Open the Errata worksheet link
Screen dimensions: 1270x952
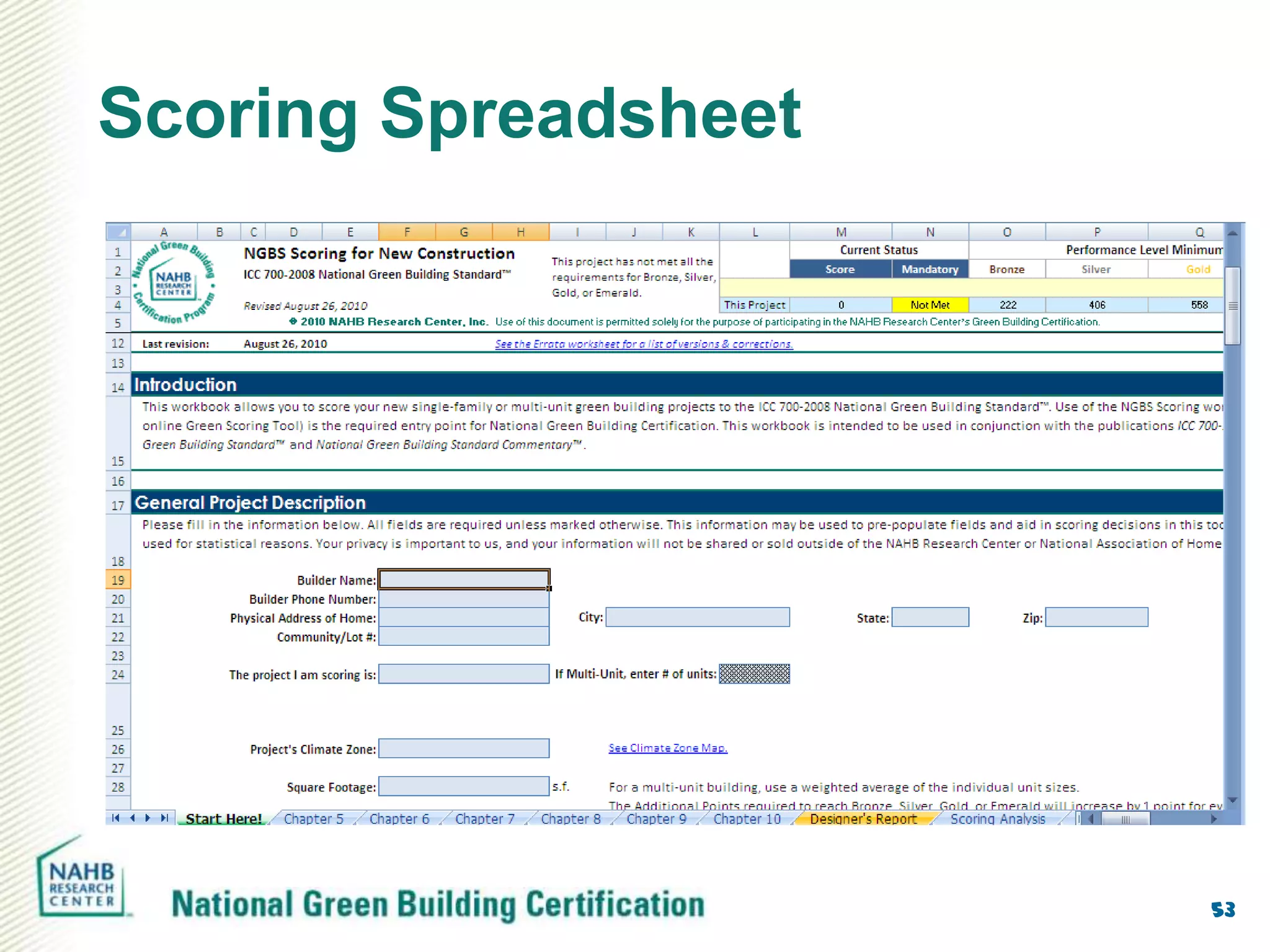pos(644,344)
